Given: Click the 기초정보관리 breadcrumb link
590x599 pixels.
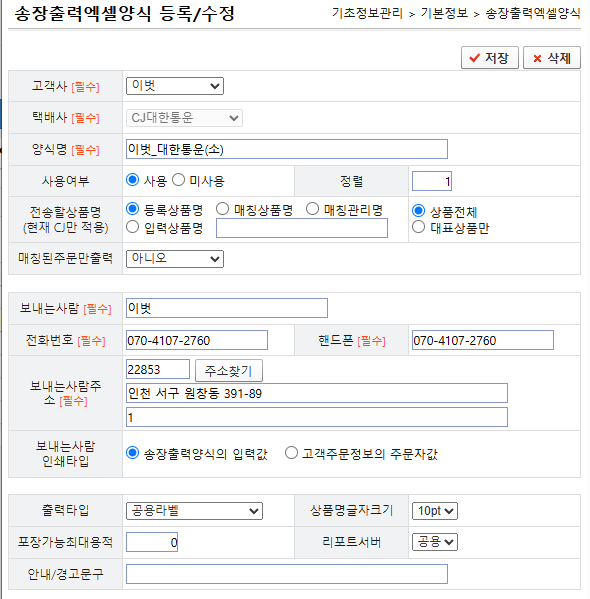Looking at the screenshot, I should [367, 13].
